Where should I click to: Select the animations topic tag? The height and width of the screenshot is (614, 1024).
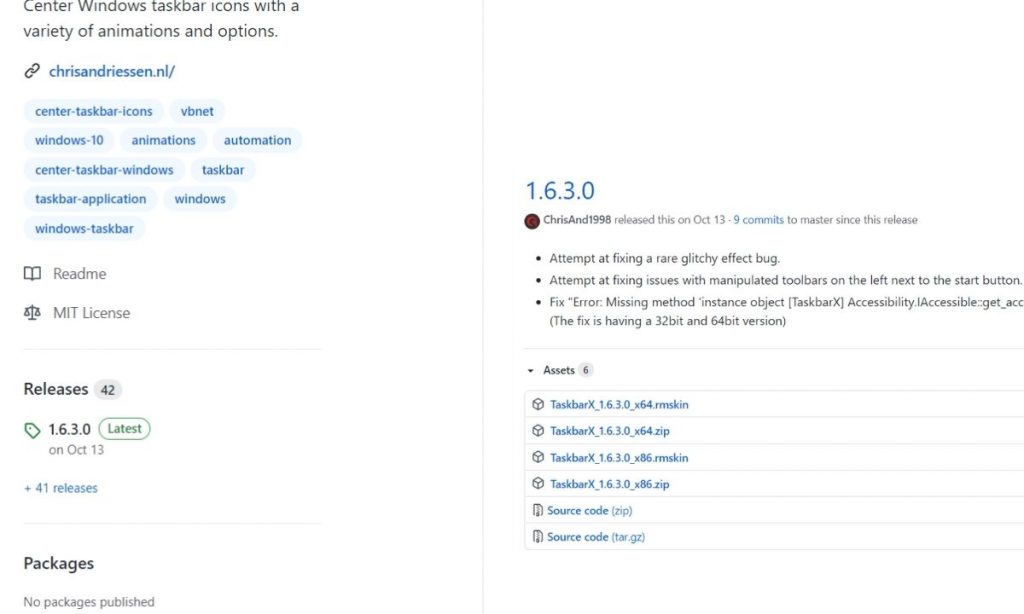coord(163,140)
